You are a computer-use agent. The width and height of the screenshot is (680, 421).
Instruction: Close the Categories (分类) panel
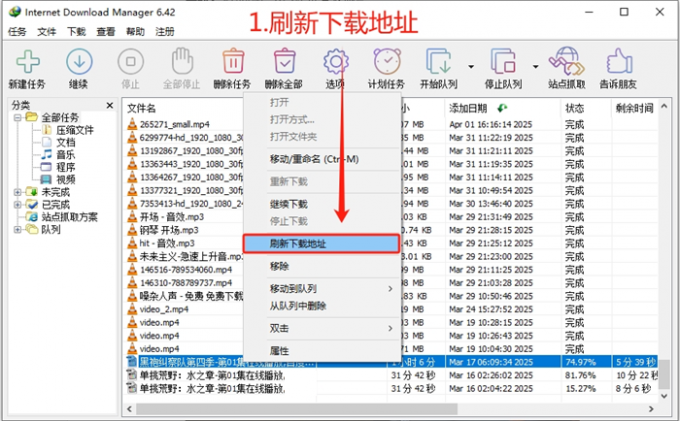[110, 105]
